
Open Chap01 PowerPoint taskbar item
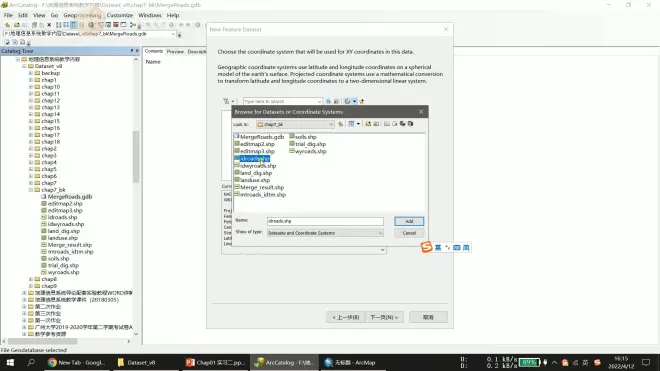tap(215, 362)
